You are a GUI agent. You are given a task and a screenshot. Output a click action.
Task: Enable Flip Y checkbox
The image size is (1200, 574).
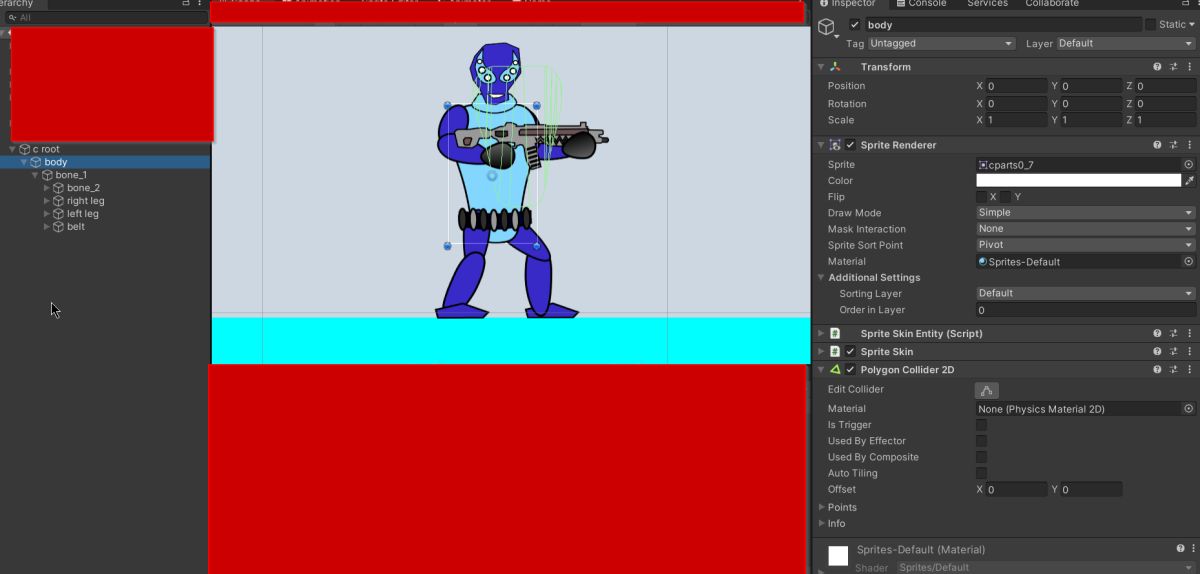(x=1006, y=197)
